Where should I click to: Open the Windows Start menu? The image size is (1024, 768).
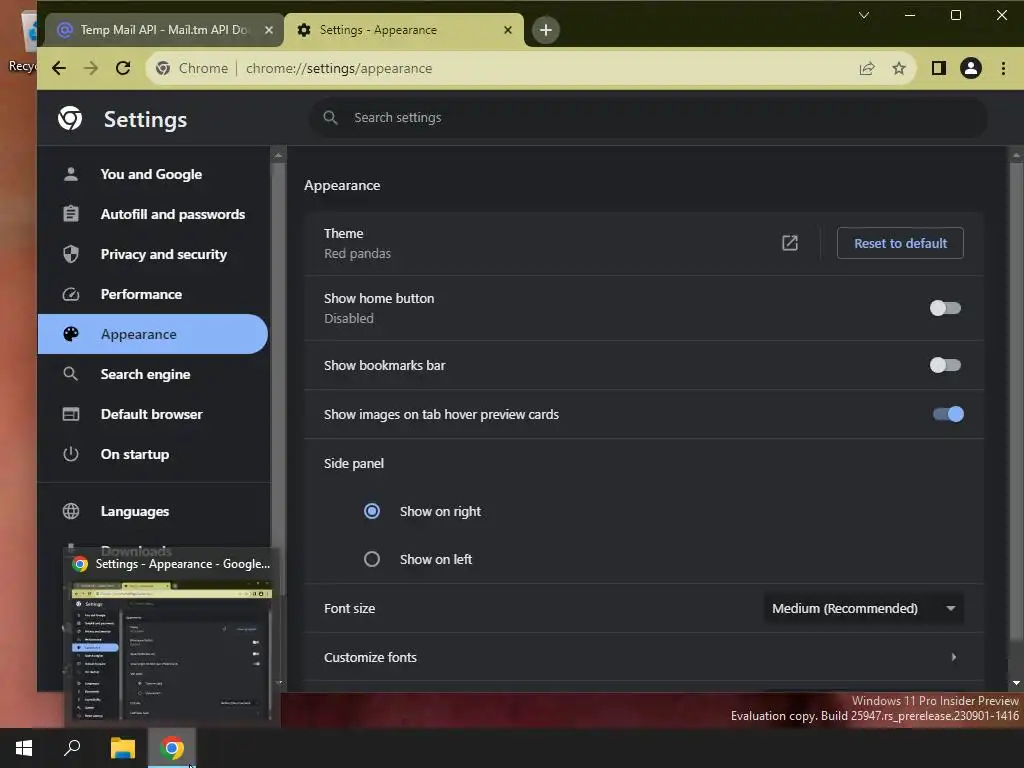pyautogui.click(x=24, y=748)
